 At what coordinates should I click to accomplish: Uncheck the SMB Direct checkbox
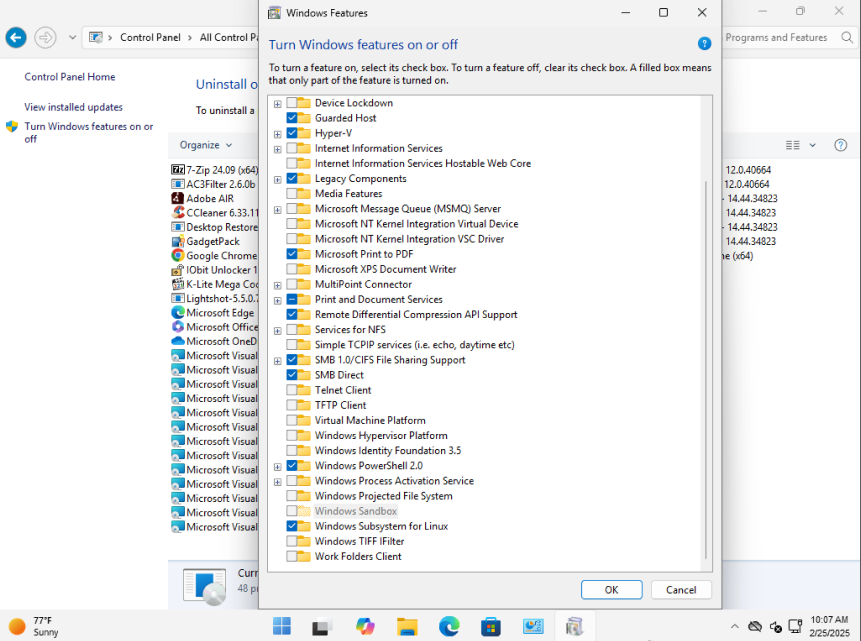[292, 375]
